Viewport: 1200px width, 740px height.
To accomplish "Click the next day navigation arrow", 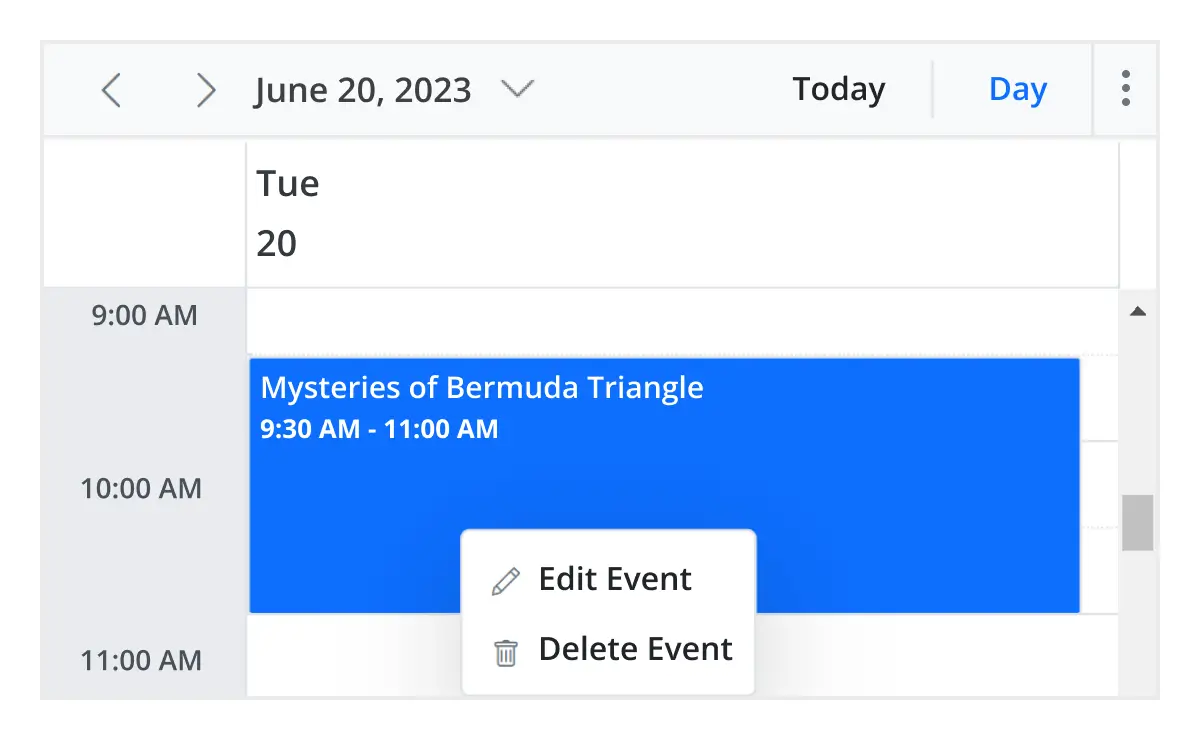I will 206,89.
